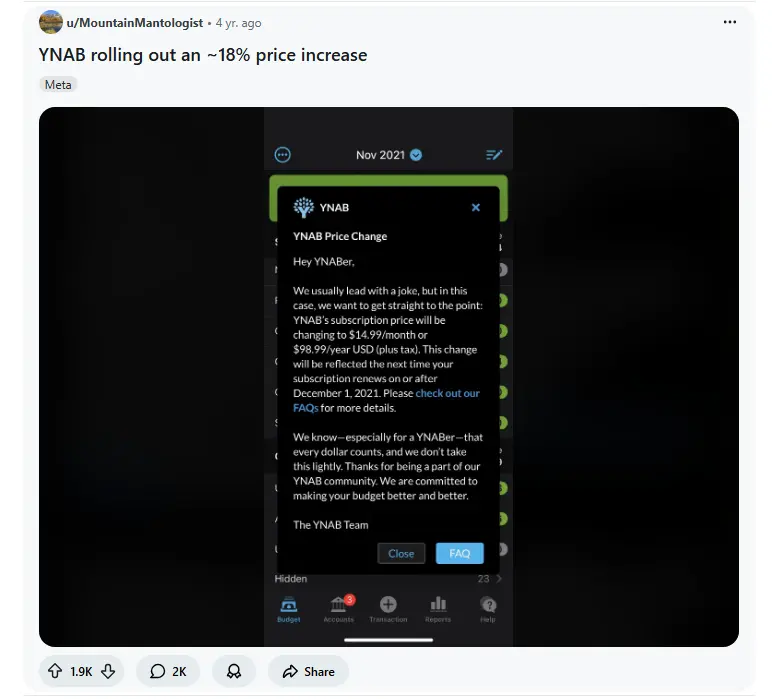
Task: Visit u/MountainMantologist profile link
Action: click(x=135, y=23)
